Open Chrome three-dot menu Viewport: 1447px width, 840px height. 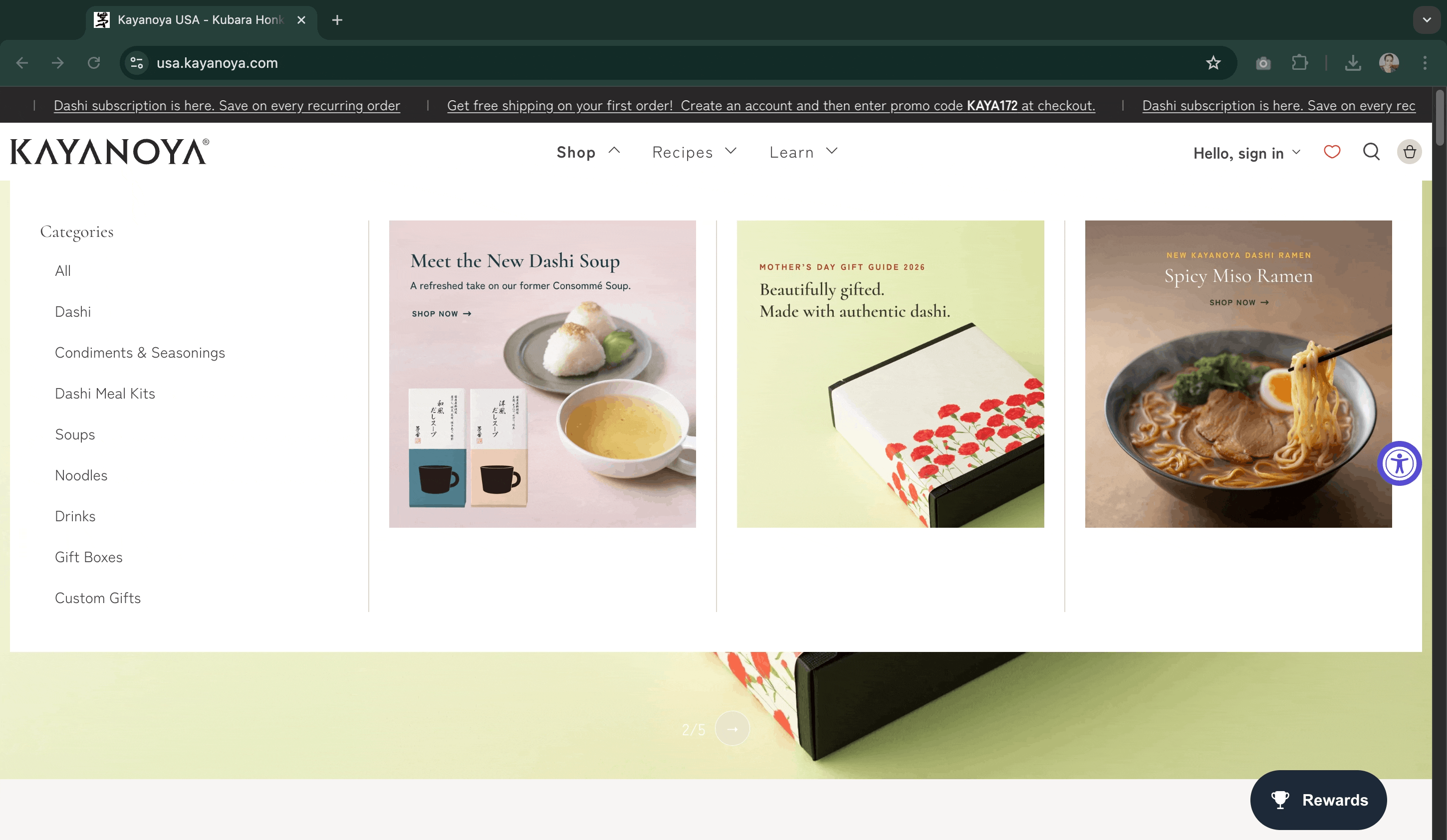tap(1425, 63)
